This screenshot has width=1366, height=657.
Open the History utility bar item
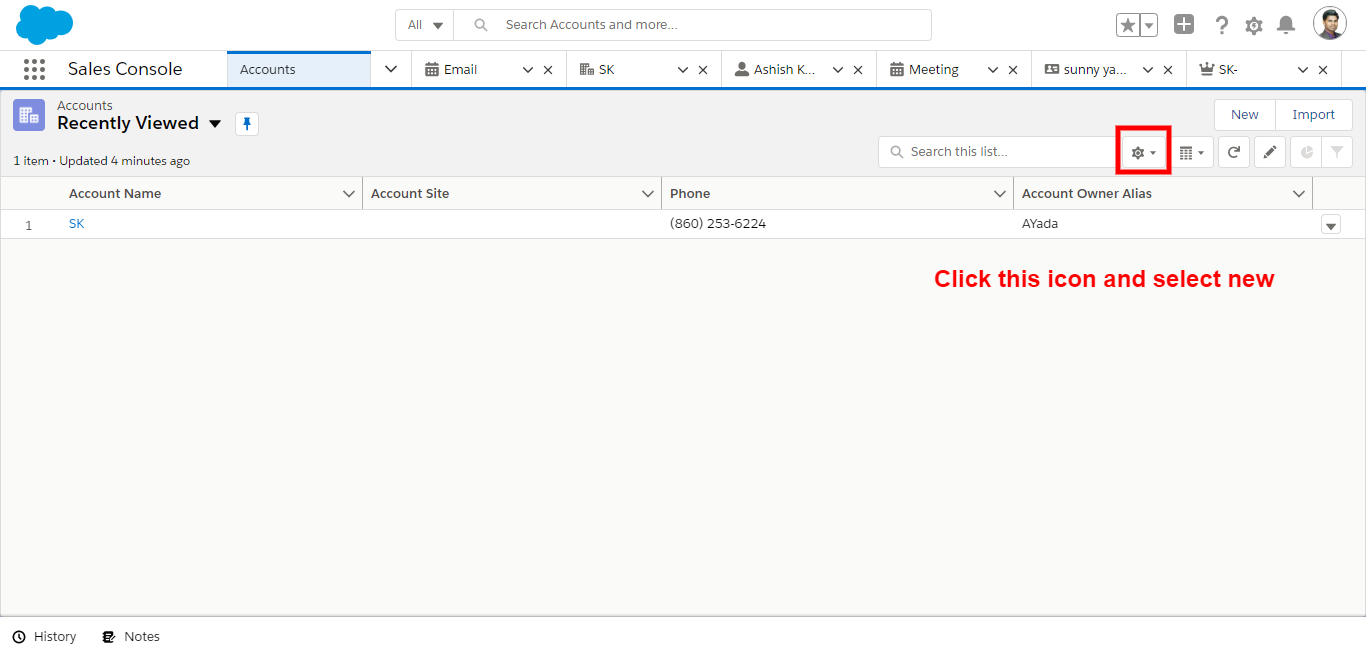[x=45, y=637]
